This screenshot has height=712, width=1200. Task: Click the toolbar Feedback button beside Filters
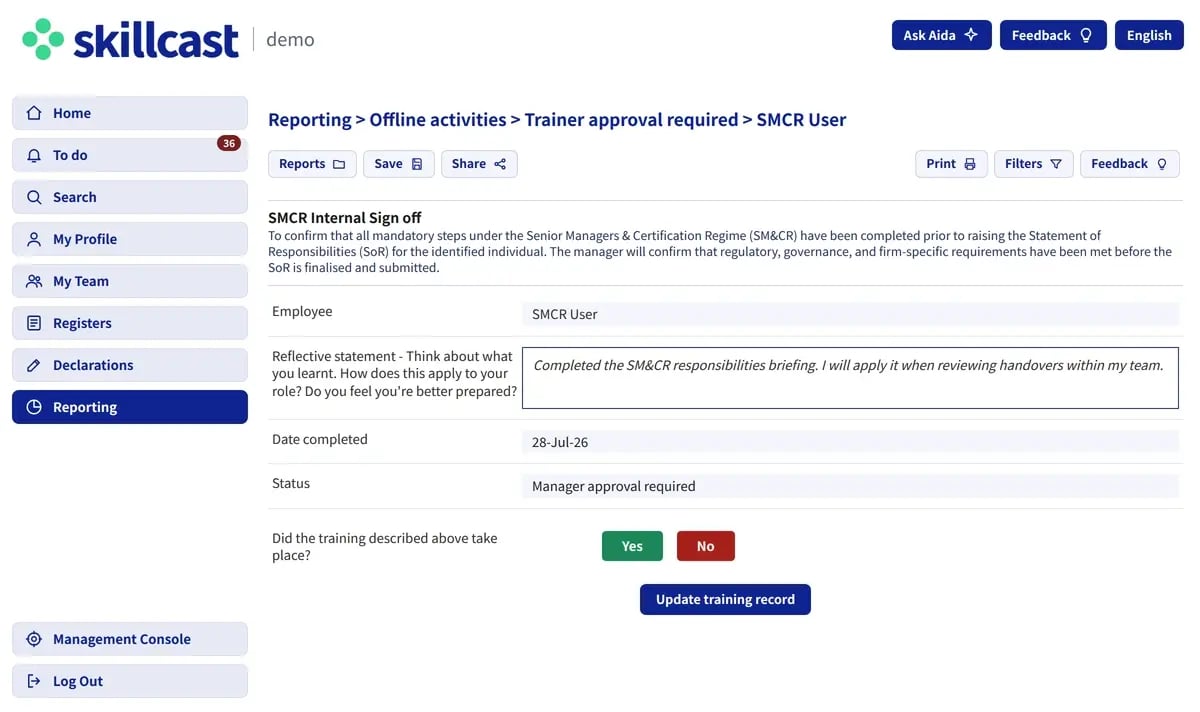1130,164
